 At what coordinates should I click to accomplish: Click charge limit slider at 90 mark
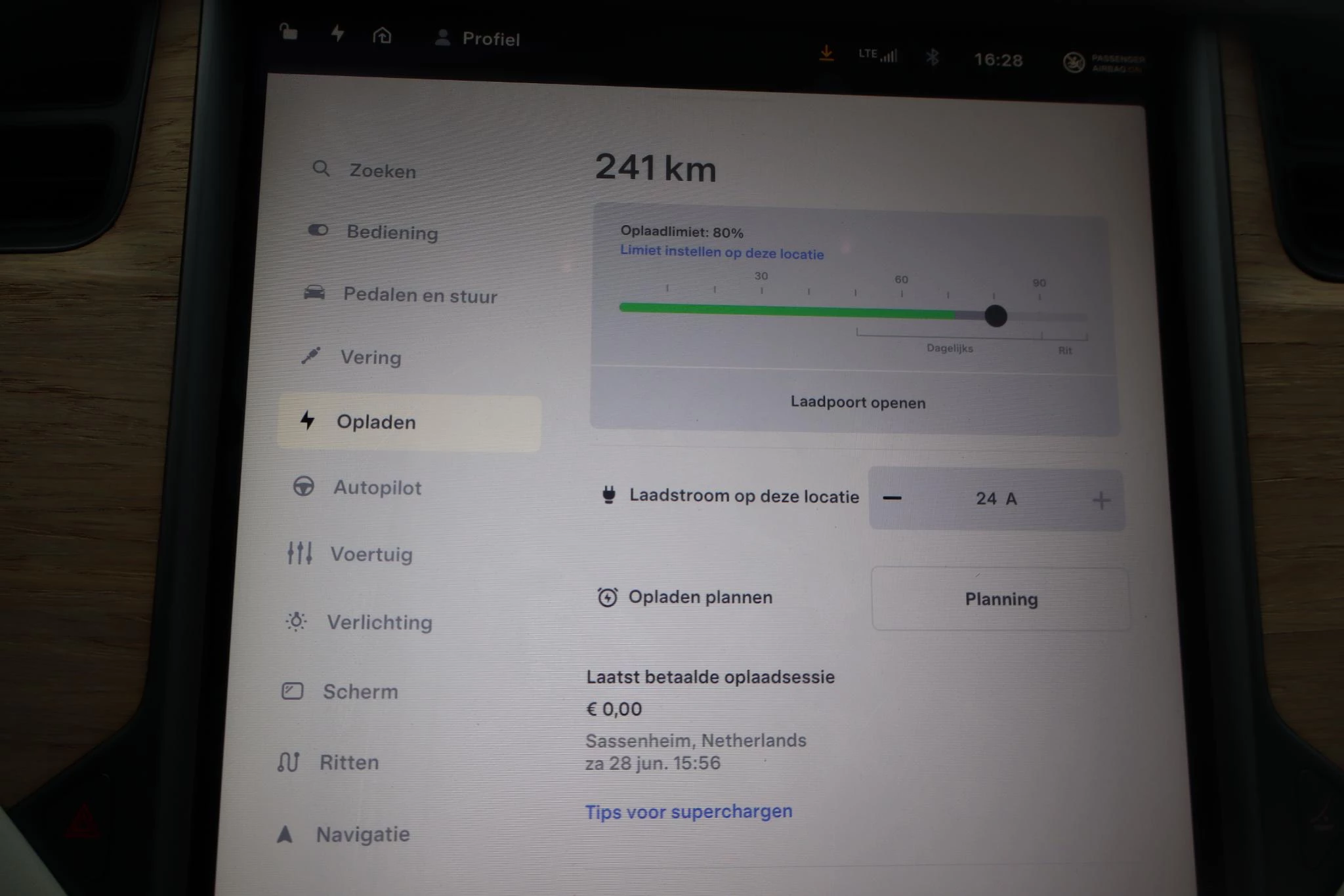[1039, 317]
